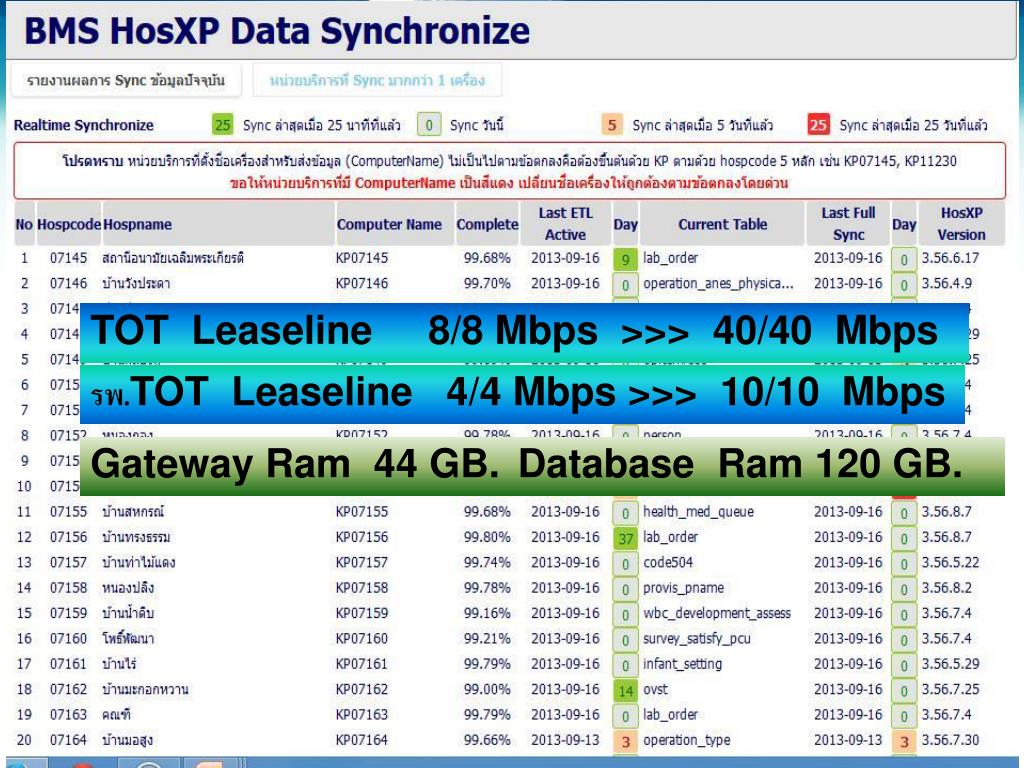The image size is (1024, 768).
Task: Select computer name KP07163
Action: point(362,714)
